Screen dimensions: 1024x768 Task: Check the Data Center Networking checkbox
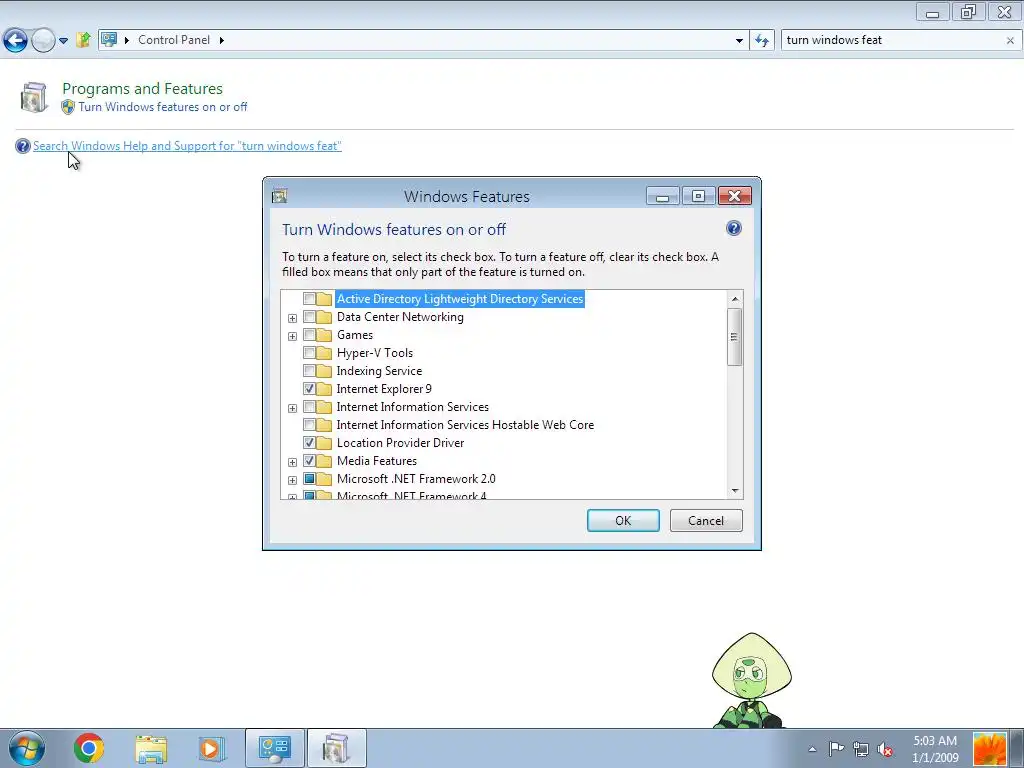(x=310, y=317)
